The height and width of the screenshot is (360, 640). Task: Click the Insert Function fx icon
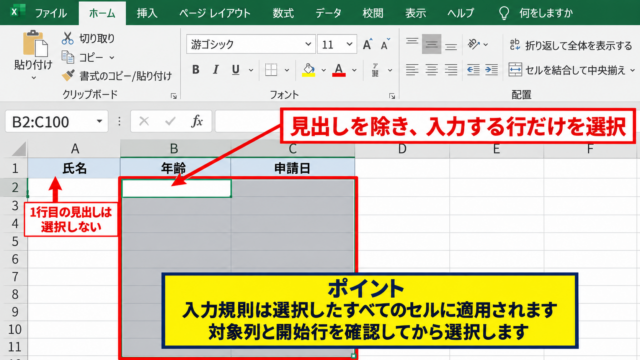197,121
